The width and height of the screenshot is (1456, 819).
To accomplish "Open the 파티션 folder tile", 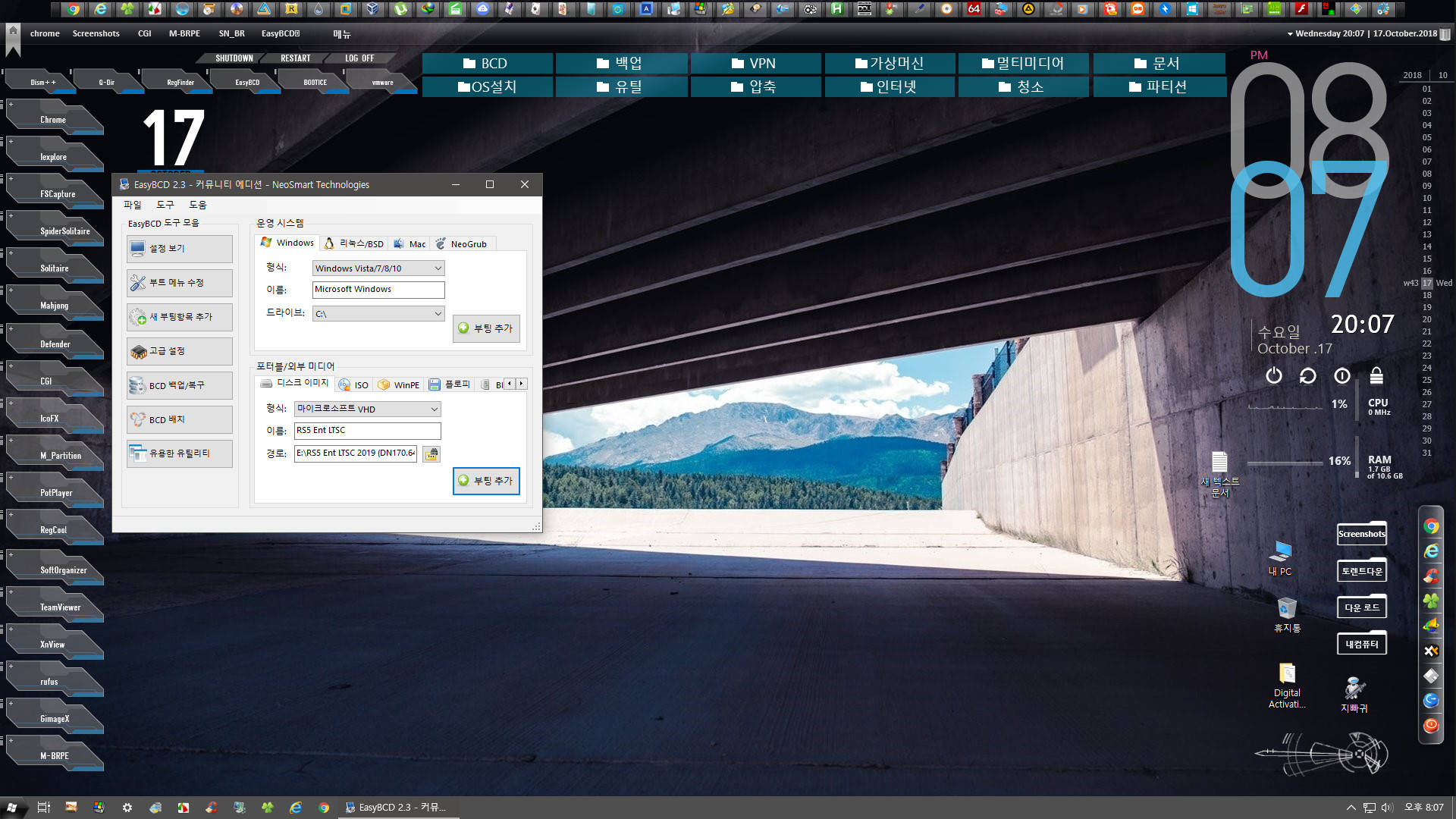I will click(x=1159, y=87).
